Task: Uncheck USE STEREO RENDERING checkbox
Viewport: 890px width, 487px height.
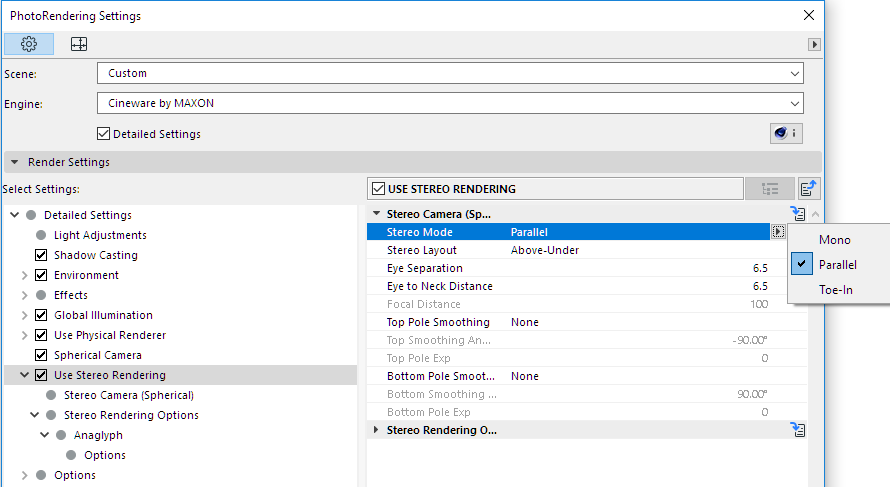Action: (x=378, y=189)
